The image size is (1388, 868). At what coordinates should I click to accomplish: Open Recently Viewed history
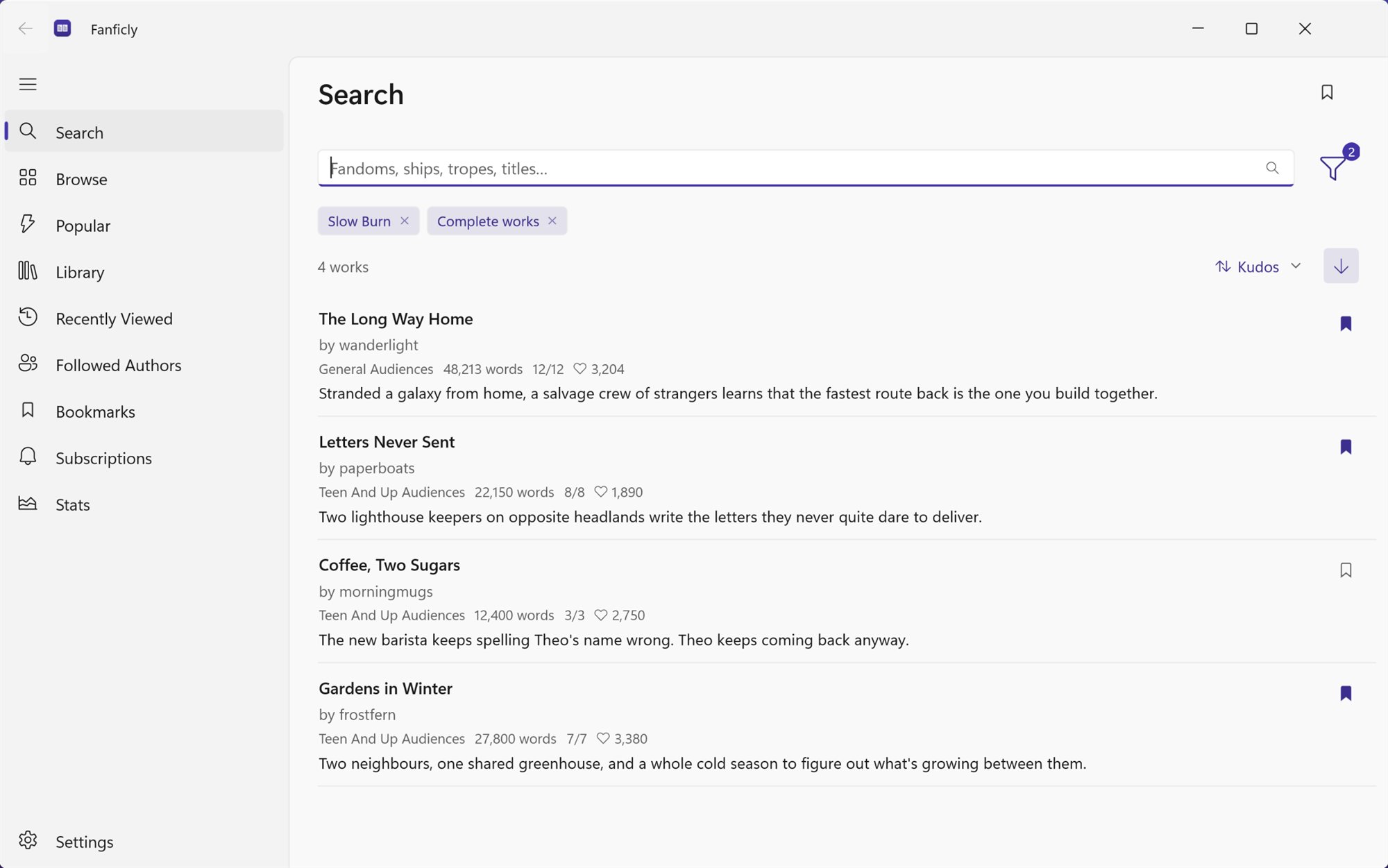[144, 318]
